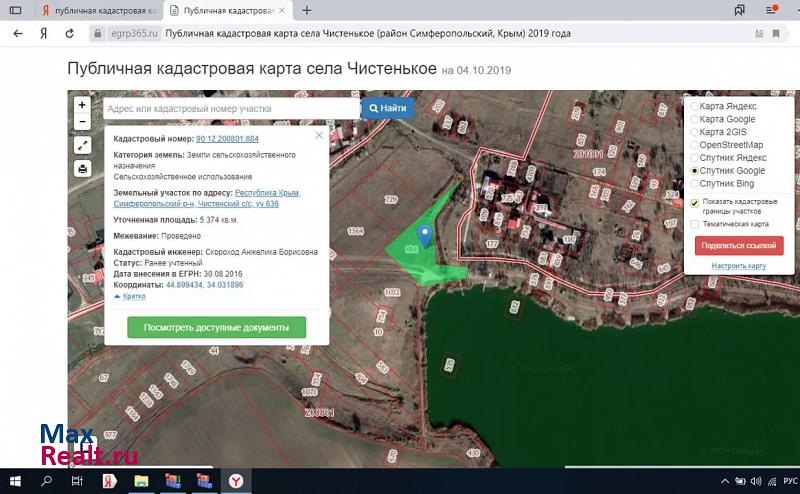Click the print map icon
This screenshot has height=494, width=800.
click(x=82, y=168)
